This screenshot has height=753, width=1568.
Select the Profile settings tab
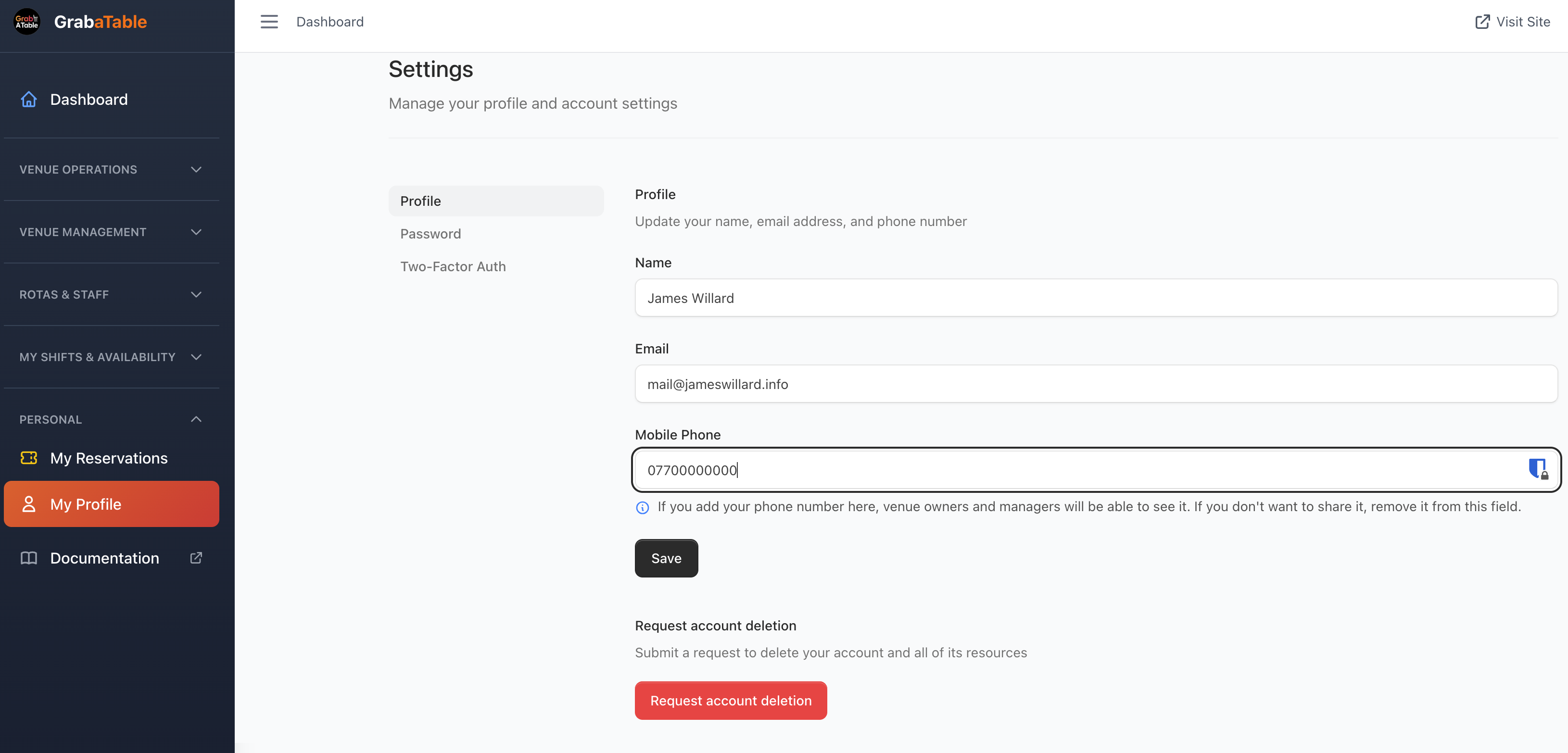click(x=420, y=201)
